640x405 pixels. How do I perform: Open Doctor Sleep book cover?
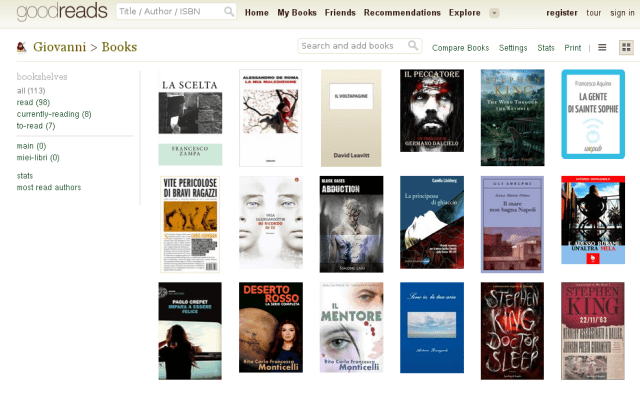pos(513,331)
